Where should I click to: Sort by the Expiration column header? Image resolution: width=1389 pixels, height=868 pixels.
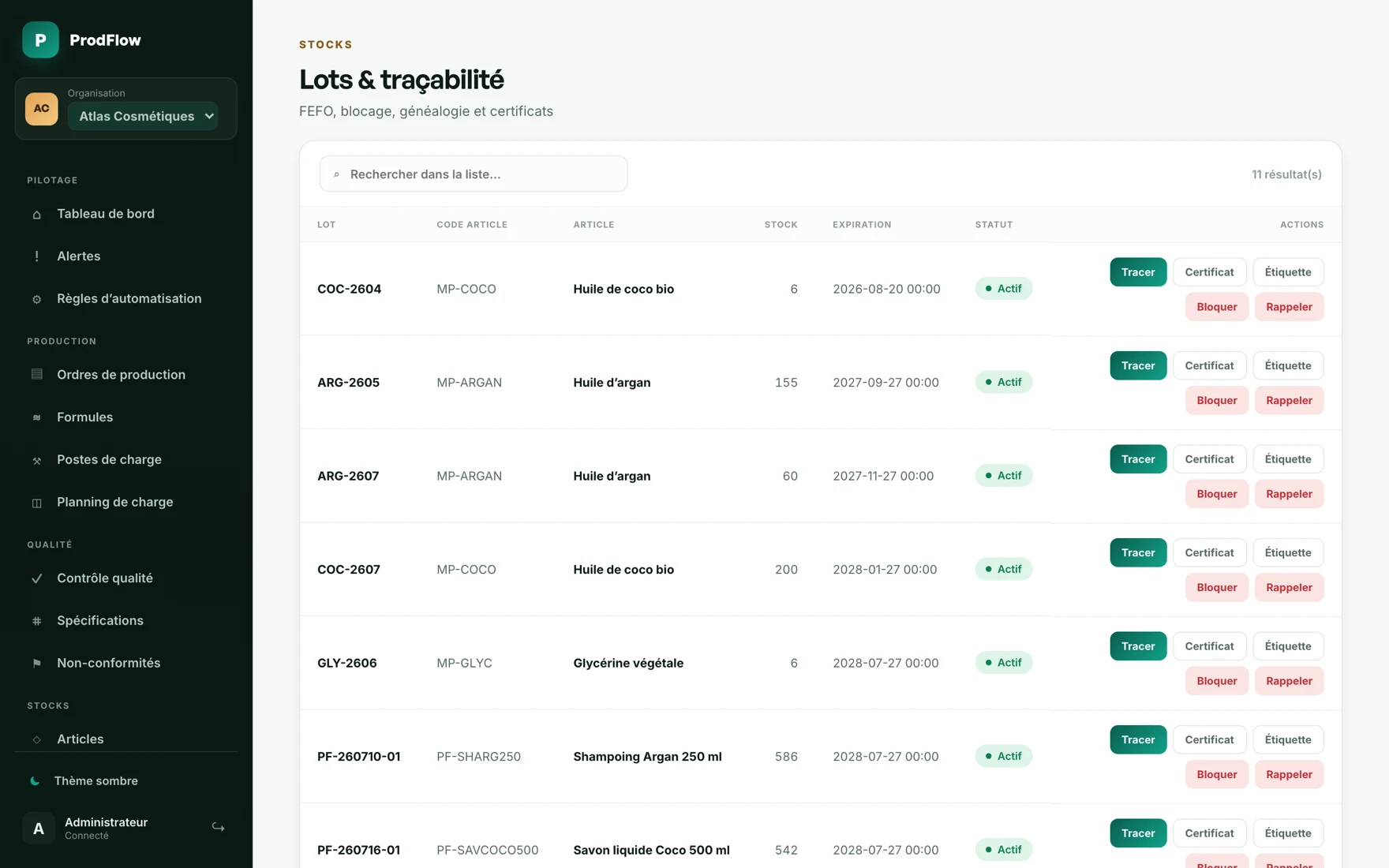(x=862, y=225)
